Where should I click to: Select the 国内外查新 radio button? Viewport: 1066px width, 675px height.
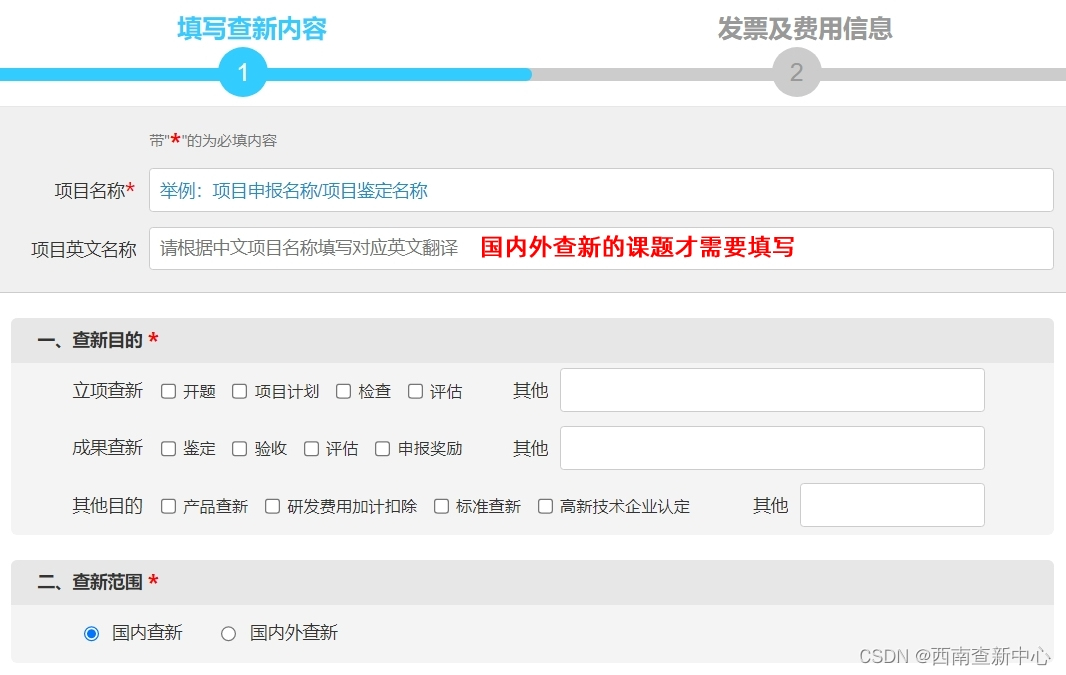coord(228,634)
